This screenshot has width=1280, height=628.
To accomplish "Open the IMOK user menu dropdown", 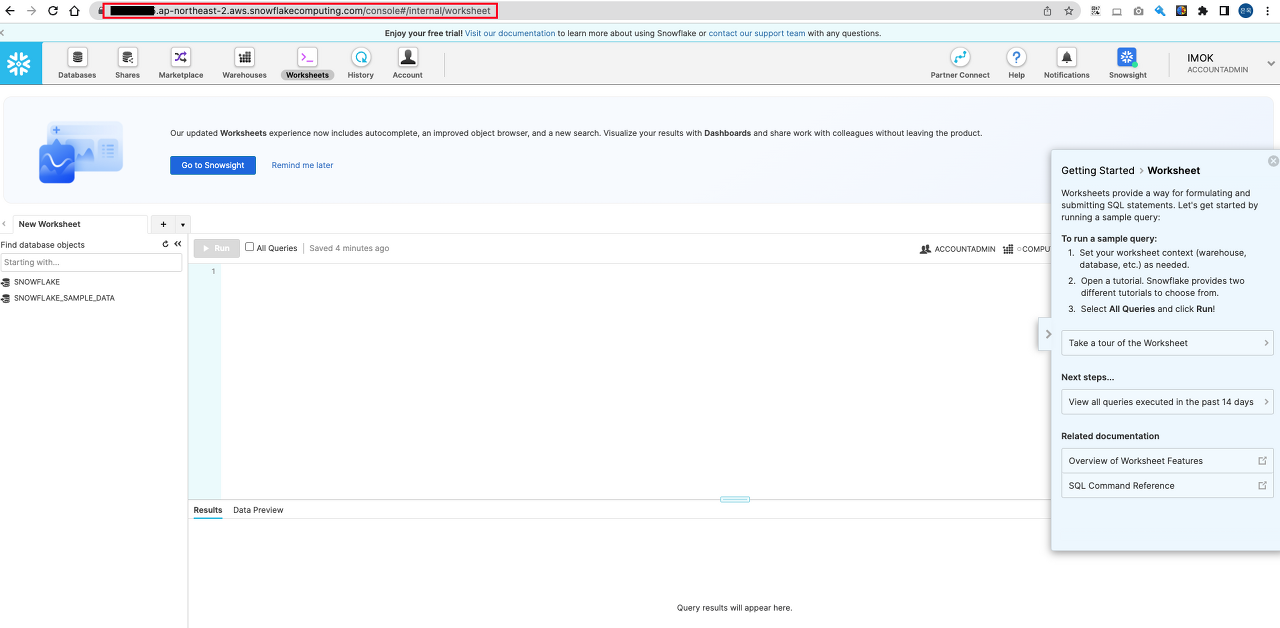I will pyautogui.click(x=1271, y=63).
